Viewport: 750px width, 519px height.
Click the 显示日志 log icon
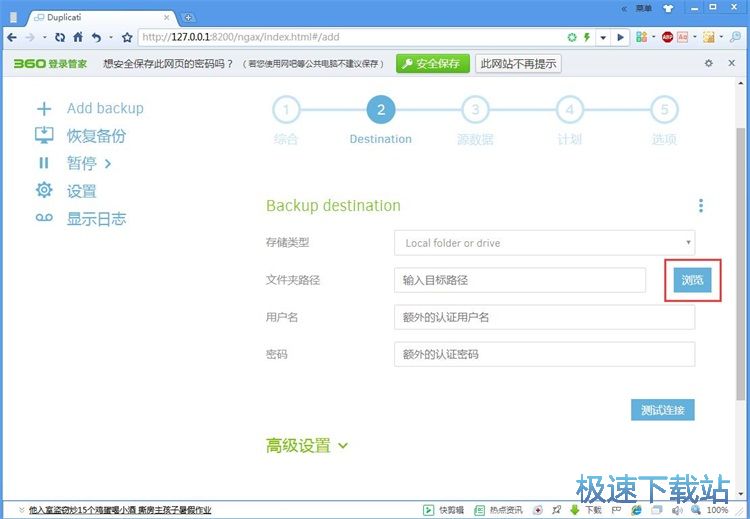coord(43,218)
